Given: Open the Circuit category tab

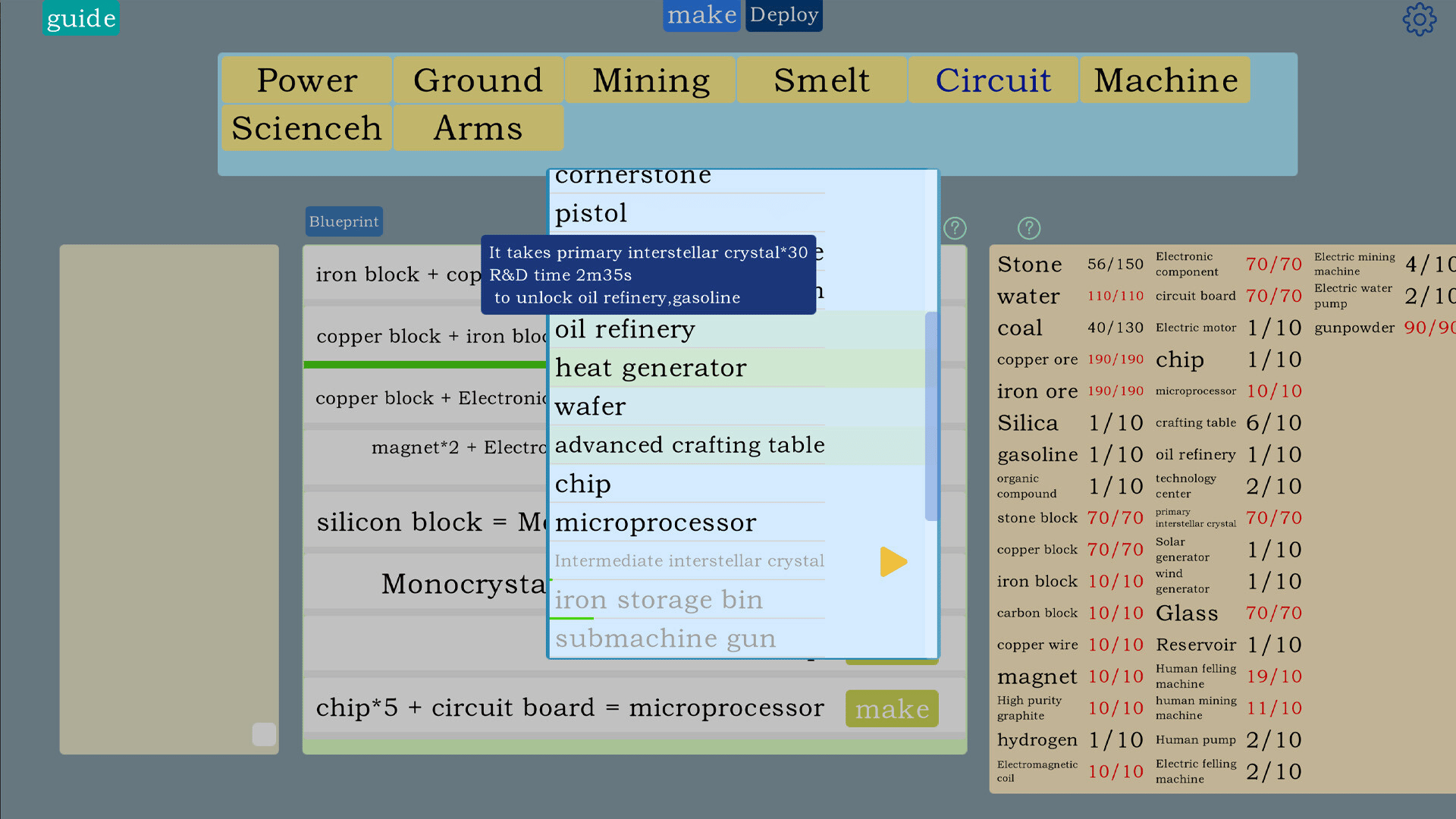Looking at the screenshot, I should 993,80.
